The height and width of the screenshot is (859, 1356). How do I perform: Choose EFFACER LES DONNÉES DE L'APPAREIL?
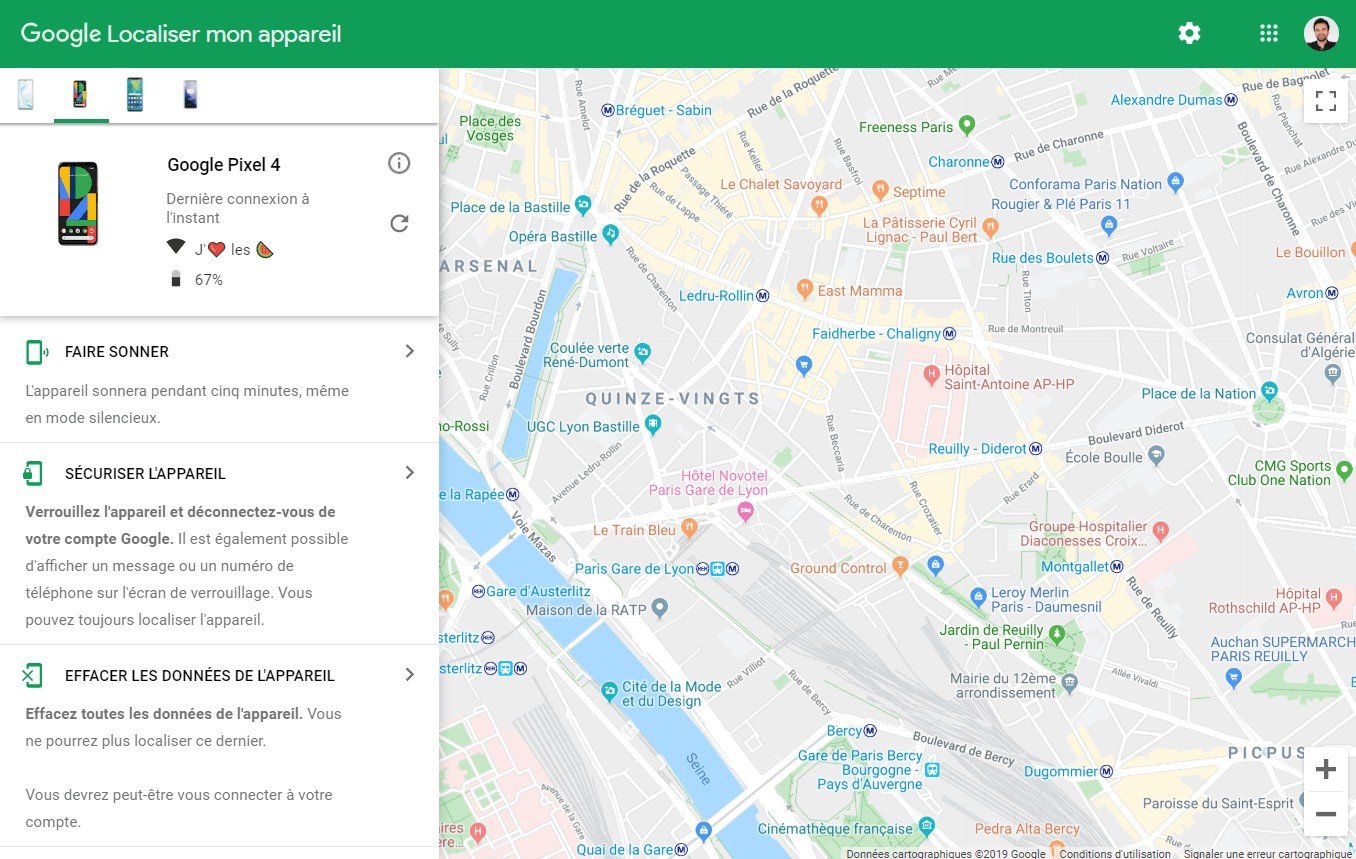click(x=200, y=676)
